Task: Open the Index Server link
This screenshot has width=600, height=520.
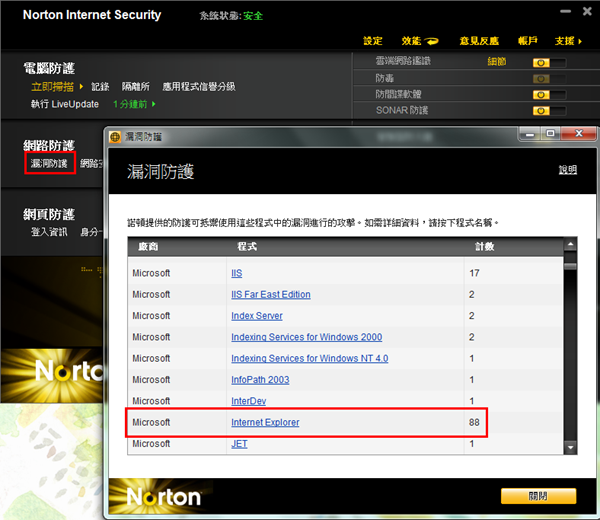Action: click(x=257, y=316)
